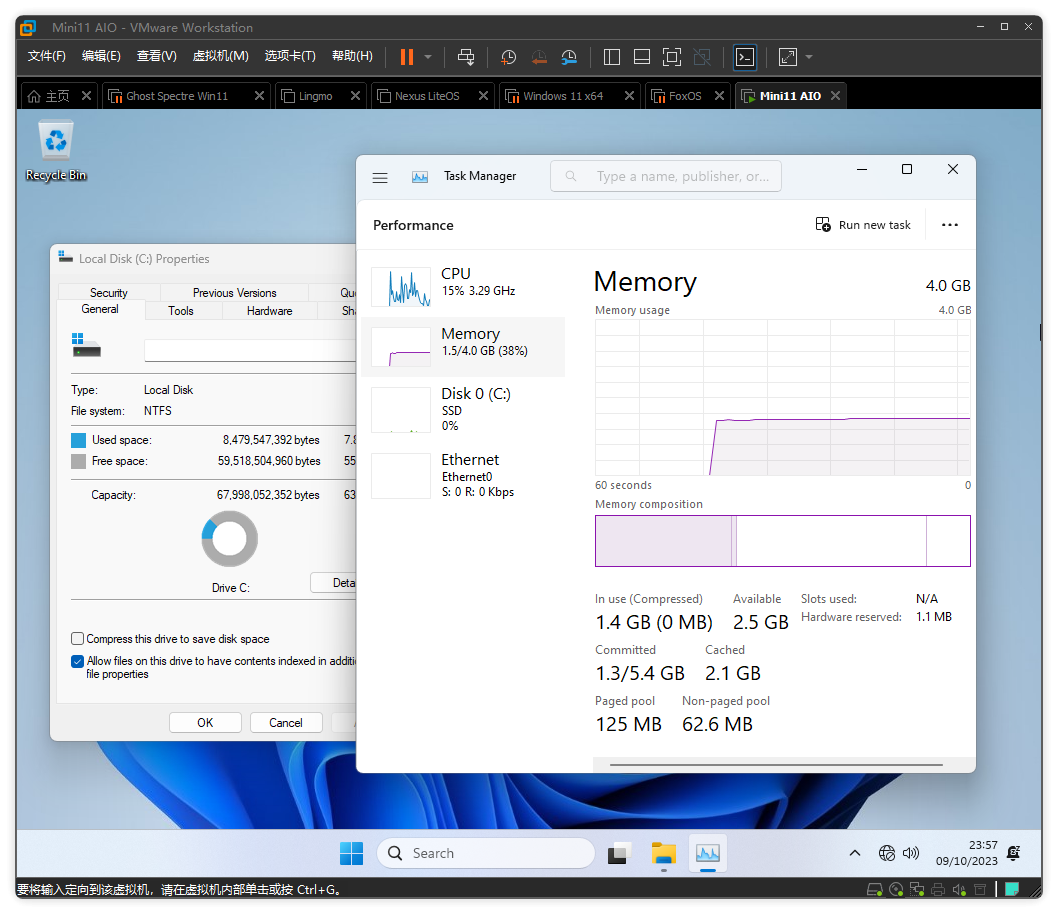Viewport: 1058px width, 914px height.
Task: Select the Ethernet performance entry
Action: coord(464,476)
